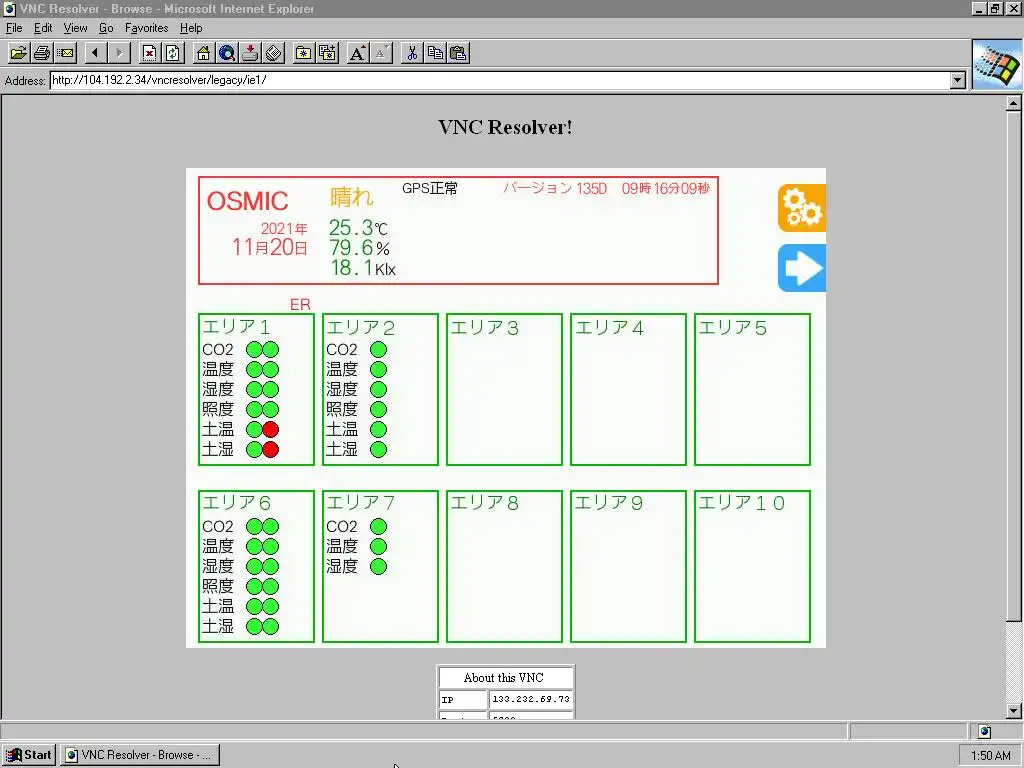
Task: Go back with the Back arrow
Action: click(95, 53)
